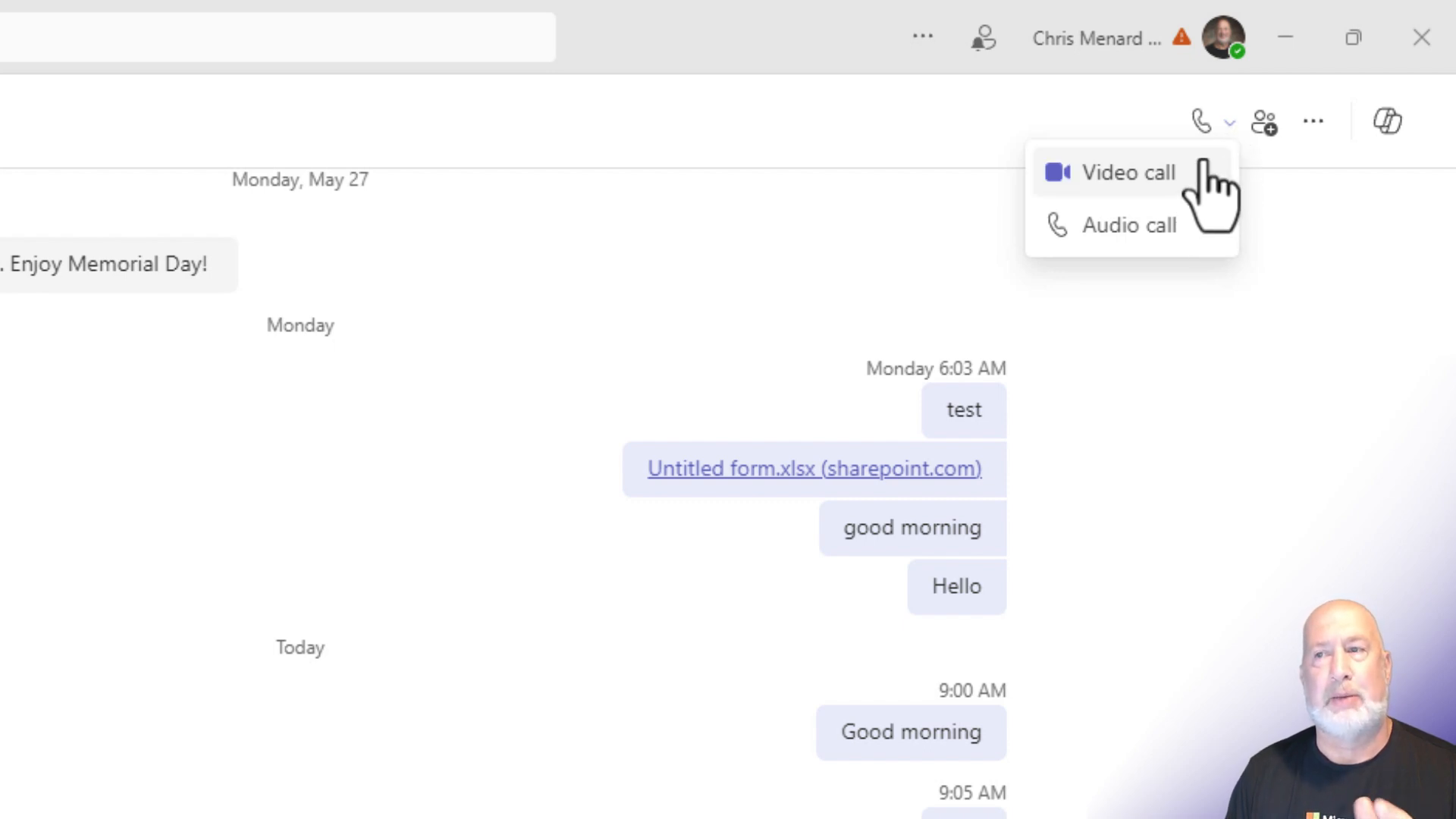Screen dimensions: 1456x819
Task: Click inside the search bar
Action: pos(278,36)
